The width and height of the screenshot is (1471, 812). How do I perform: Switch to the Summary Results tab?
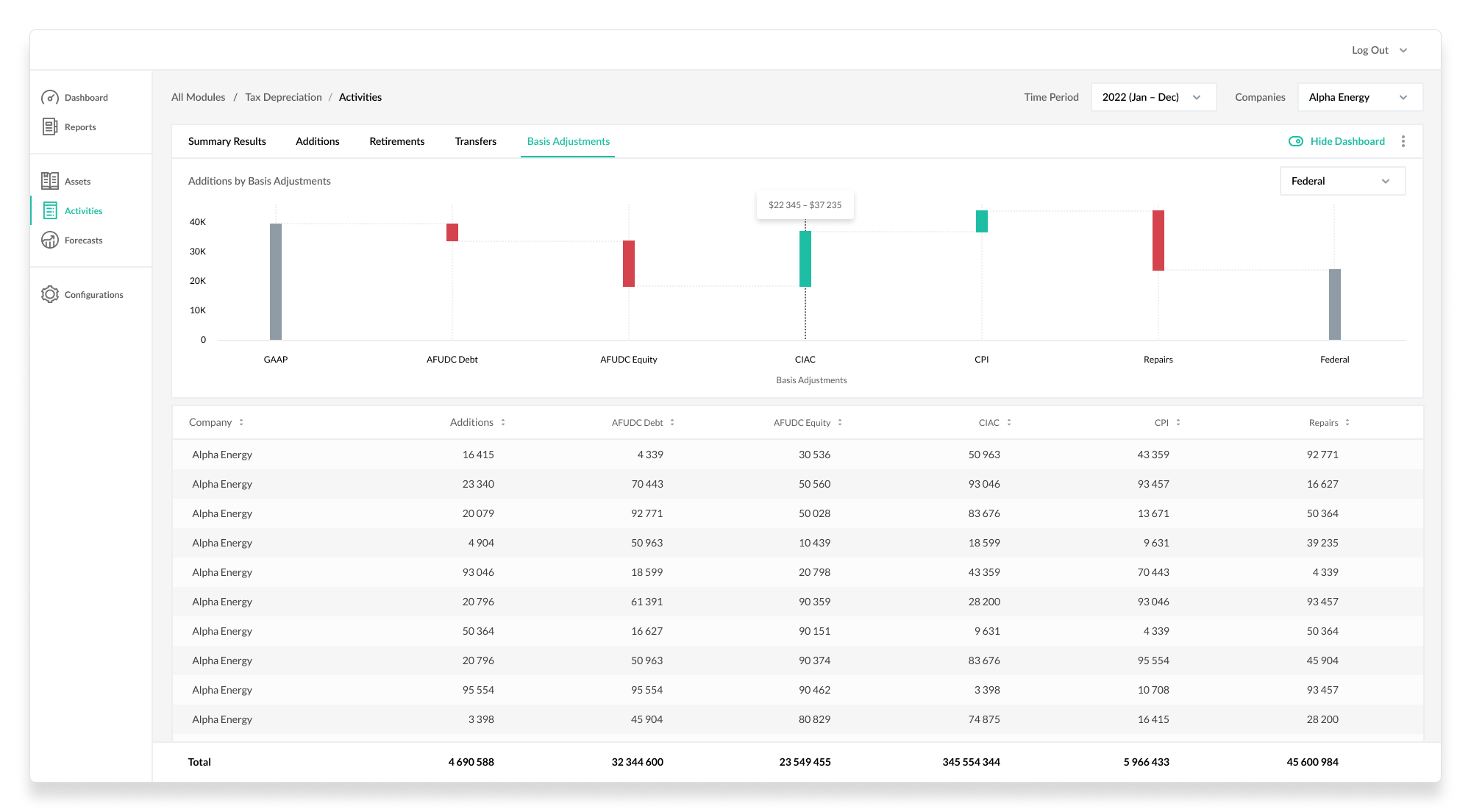(227, 141)
